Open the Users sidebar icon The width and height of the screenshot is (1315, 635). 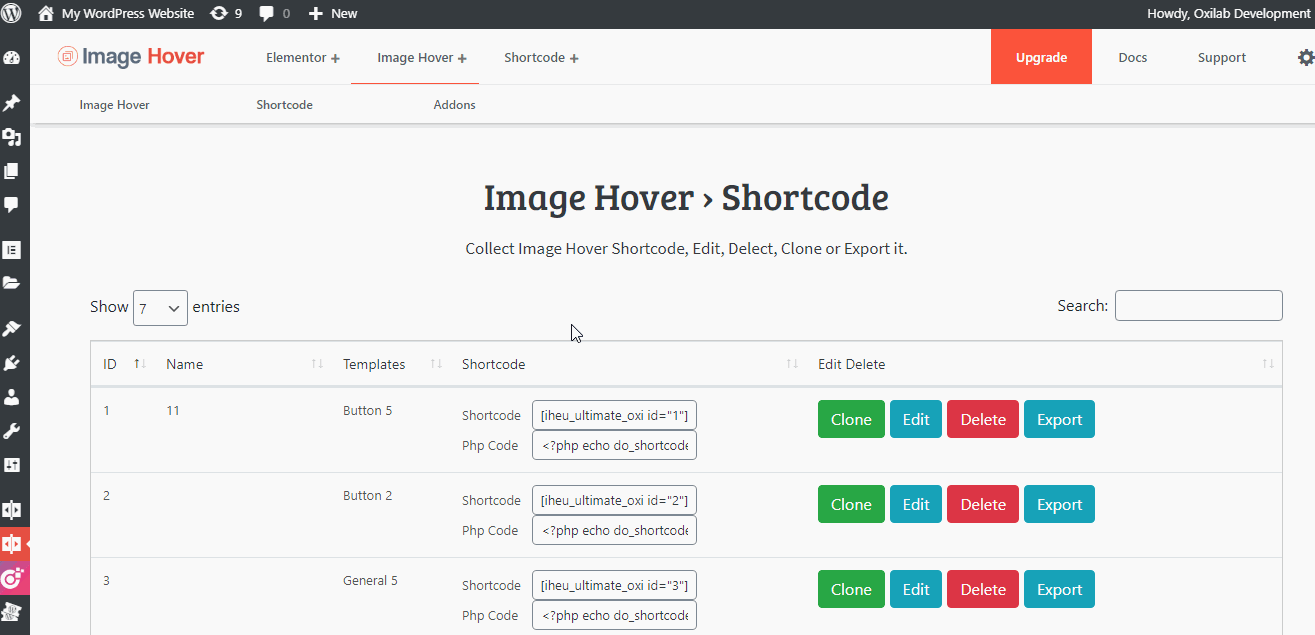pyautogui.click(x=12, y=397)
